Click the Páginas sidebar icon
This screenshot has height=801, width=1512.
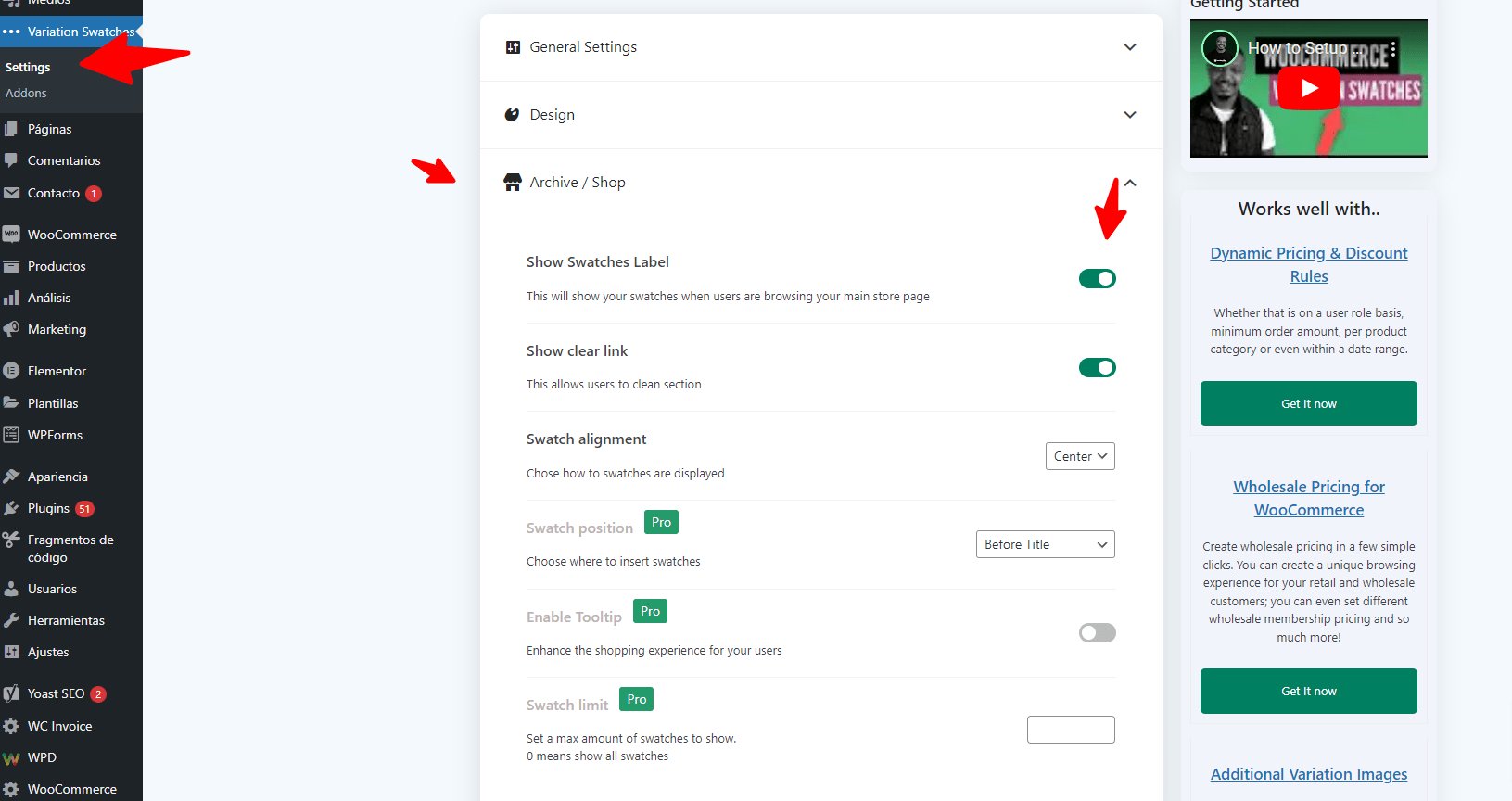pyautogui.click(x=11, y=129)
